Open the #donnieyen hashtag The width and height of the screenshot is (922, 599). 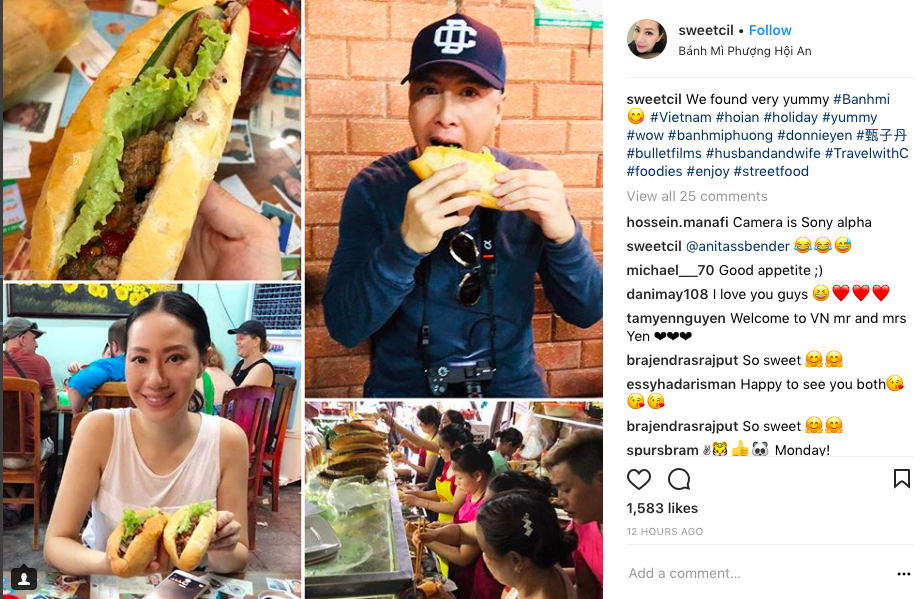click(814, 135)
